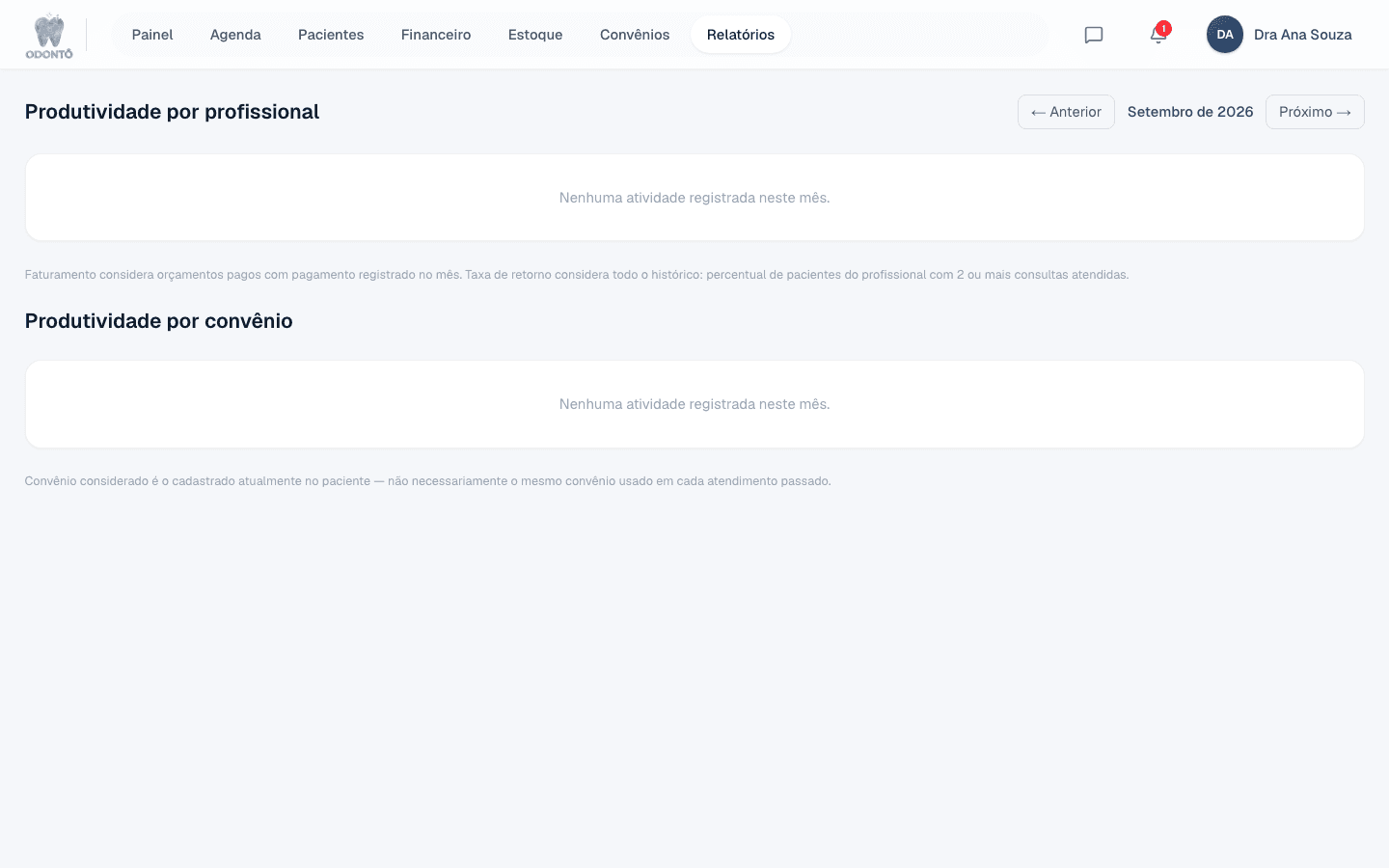Click the empty card under Produtividade por convênio

pos(694,404)
